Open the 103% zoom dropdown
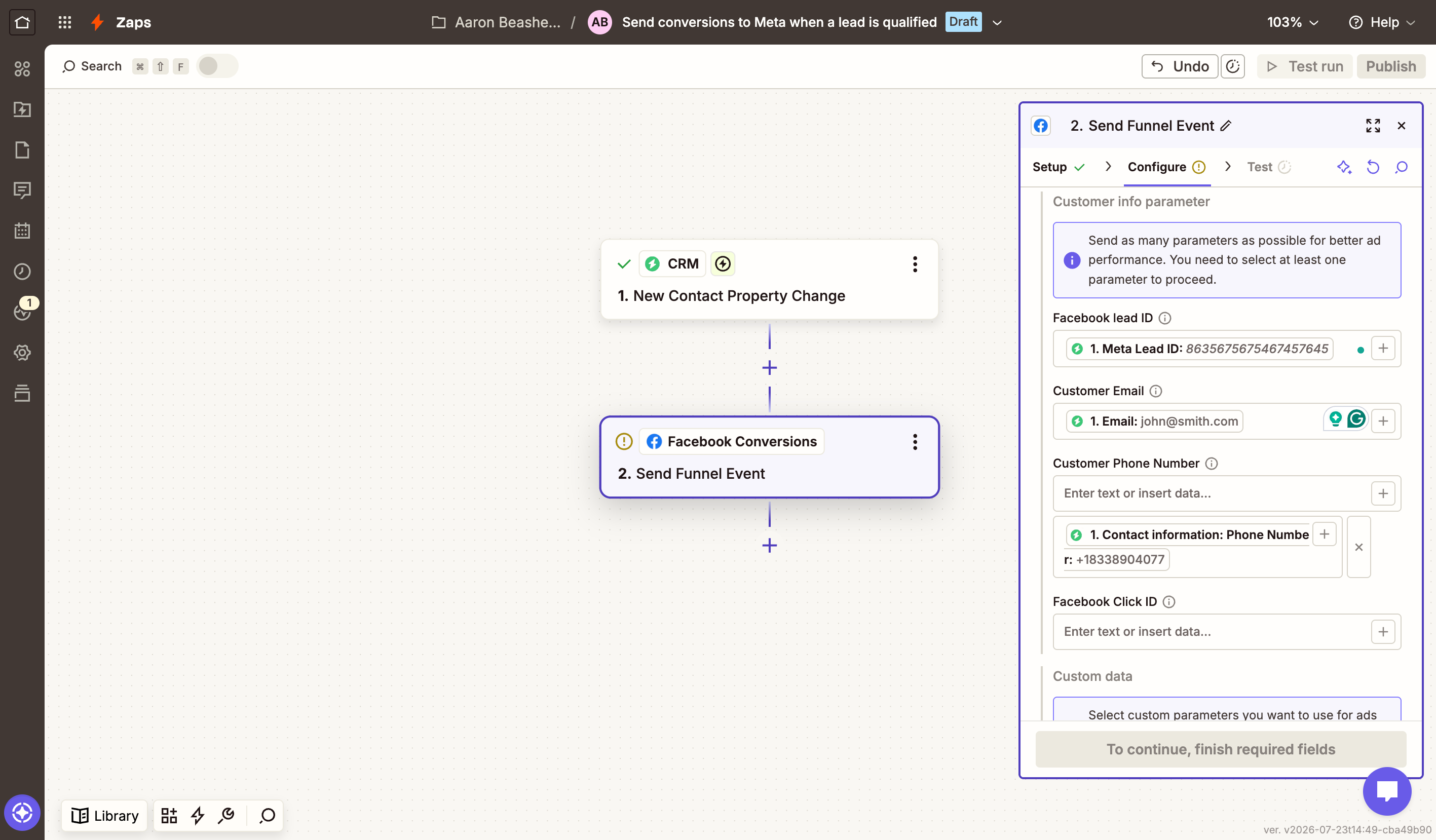The image size is (1436, 840). pos(1293,22)
